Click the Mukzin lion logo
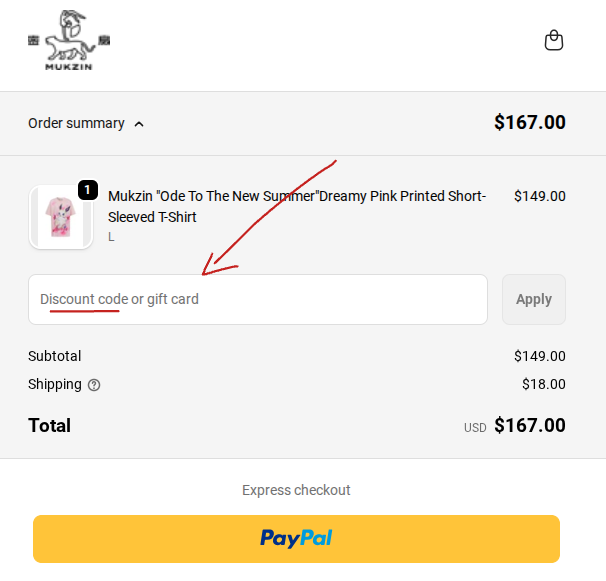The width and height of the screenshot is (606, 581). point(68,40)
